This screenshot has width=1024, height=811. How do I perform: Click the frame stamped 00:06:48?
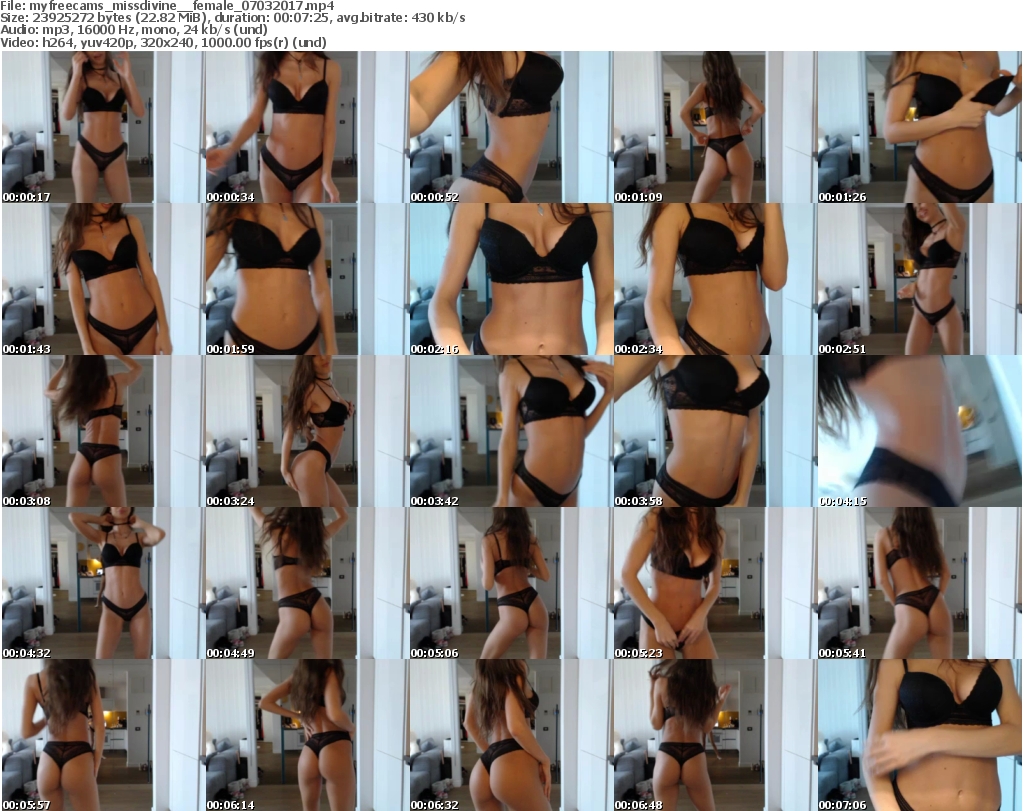pos(714,735)
